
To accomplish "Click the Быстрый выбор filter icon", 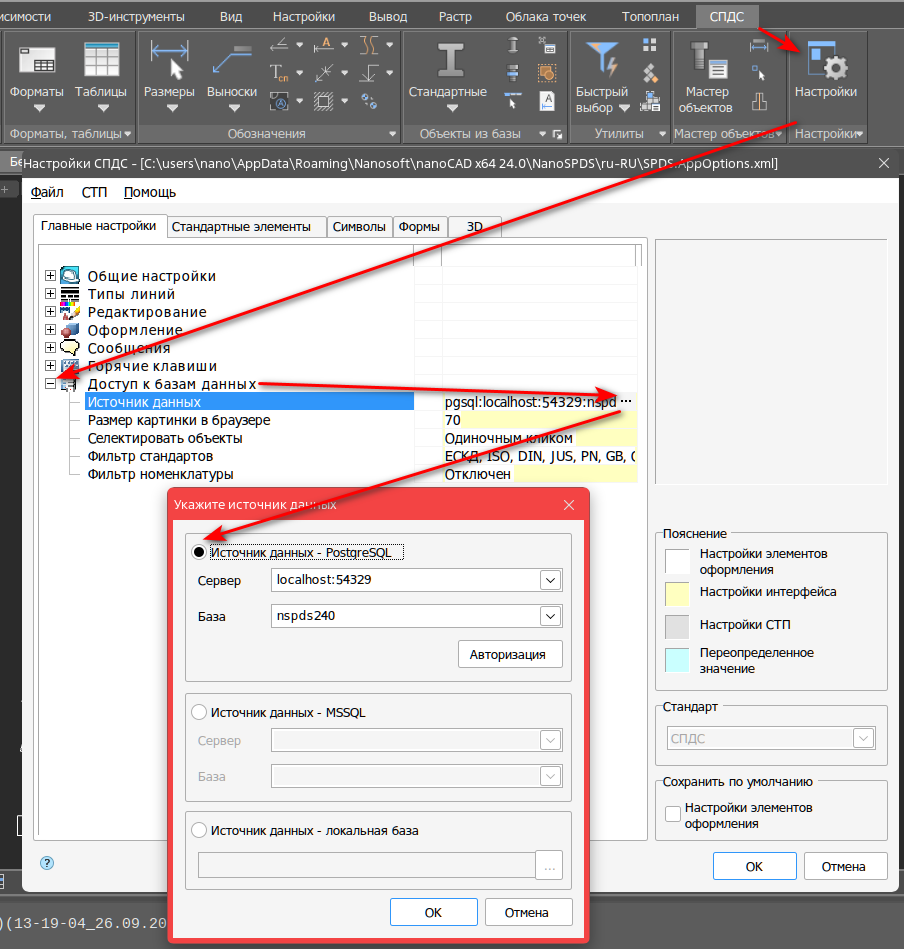I will coord(602,75).
